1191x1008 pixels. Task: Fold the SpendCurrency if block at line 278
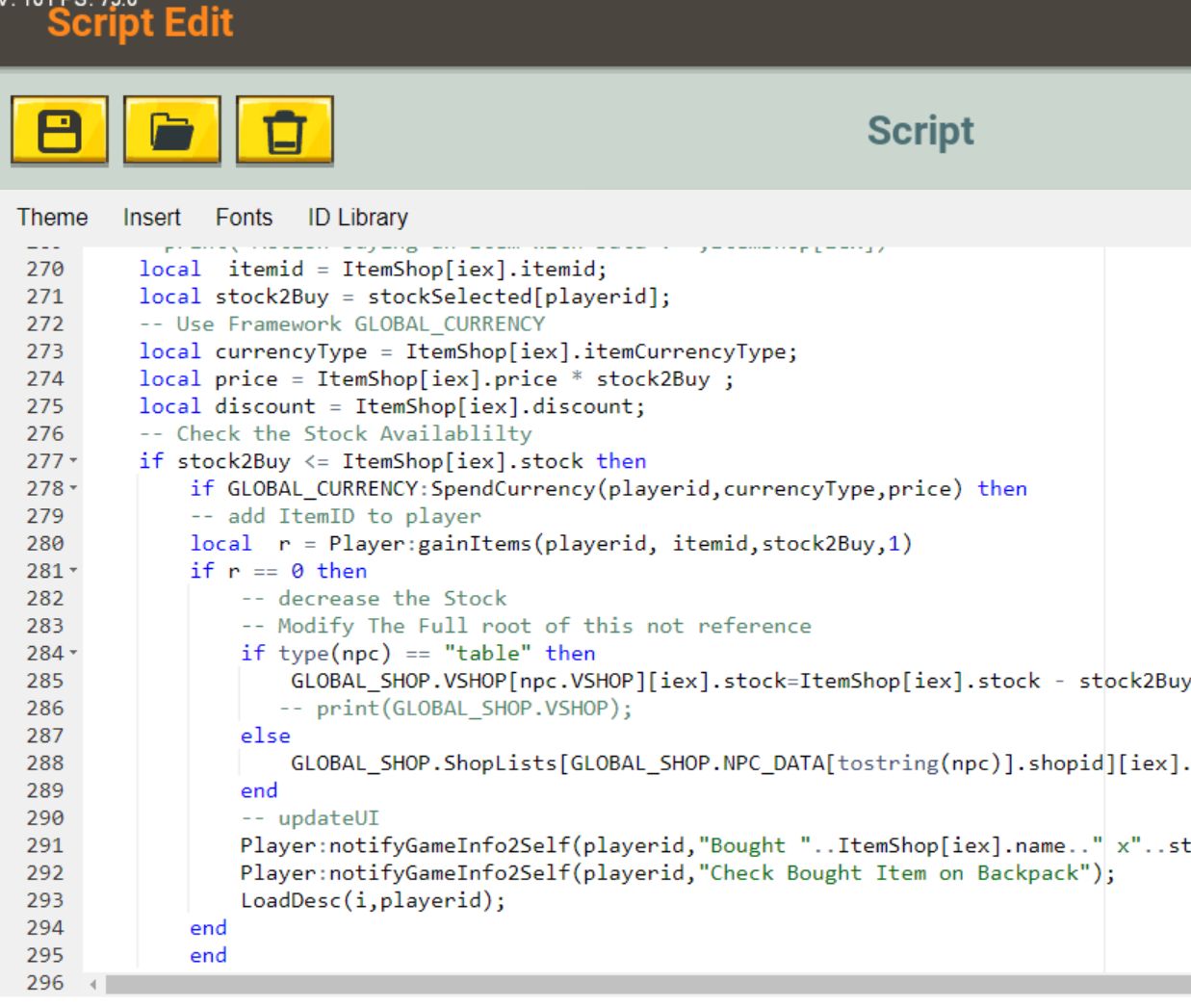tap(74, 489)
